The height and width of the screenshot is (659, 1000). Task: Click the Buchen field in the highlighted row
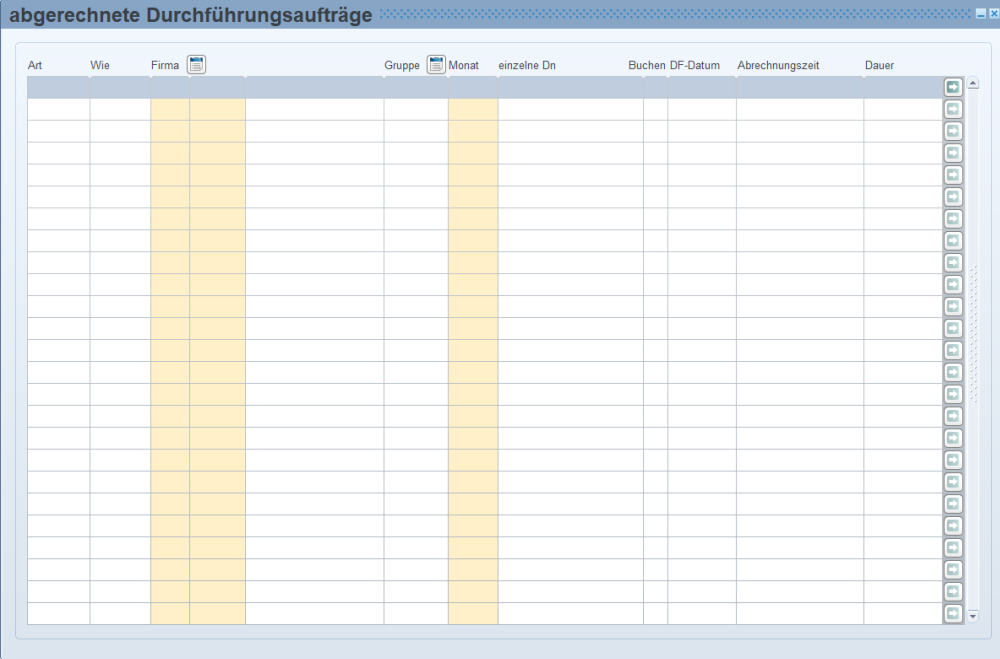pyautogui.click(x=656, y=87)
